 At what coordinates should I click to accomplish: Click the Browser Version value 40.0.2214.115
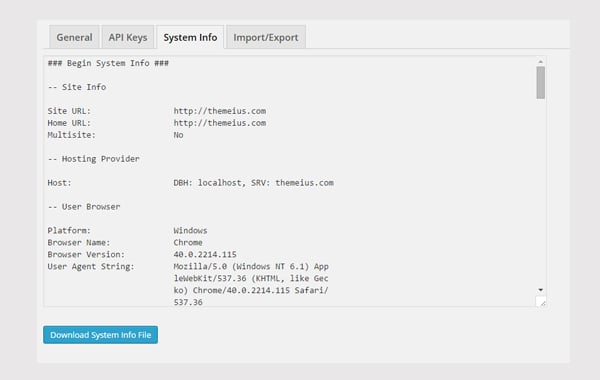[x=205, y=254]
